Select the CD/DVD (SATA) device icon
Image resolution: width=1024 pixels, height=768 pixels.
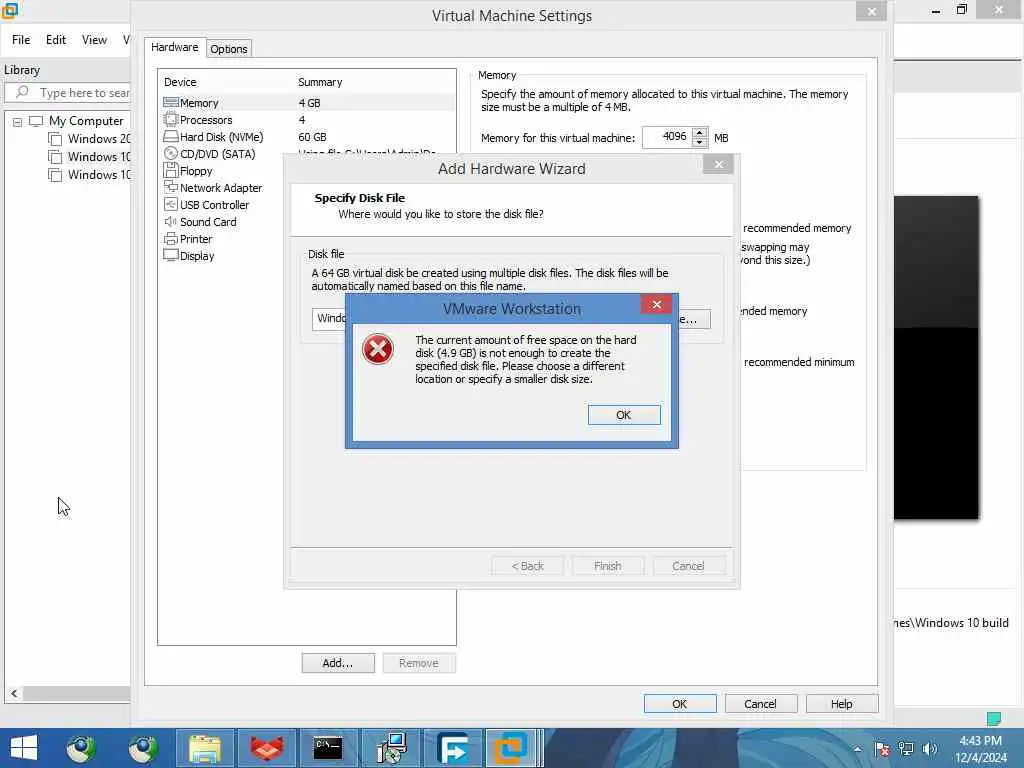170,153
